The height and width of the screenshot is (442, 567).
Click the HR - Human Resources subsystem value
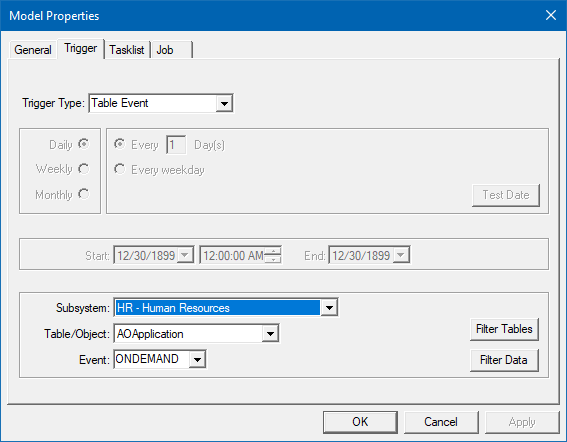pyautogui.click(x=218, y=308)
